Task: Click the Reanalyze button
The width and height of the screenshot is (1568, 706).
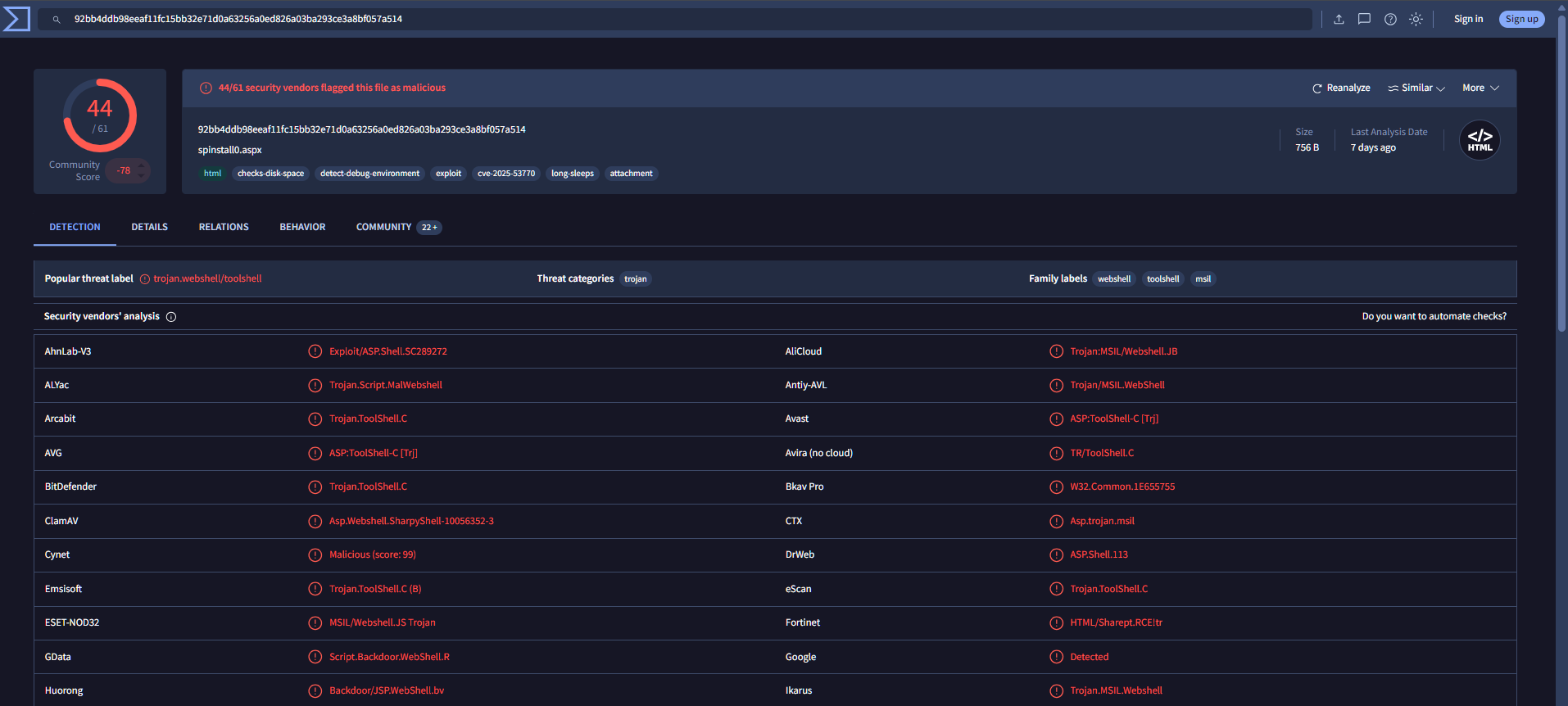Action: [1341, 88]
